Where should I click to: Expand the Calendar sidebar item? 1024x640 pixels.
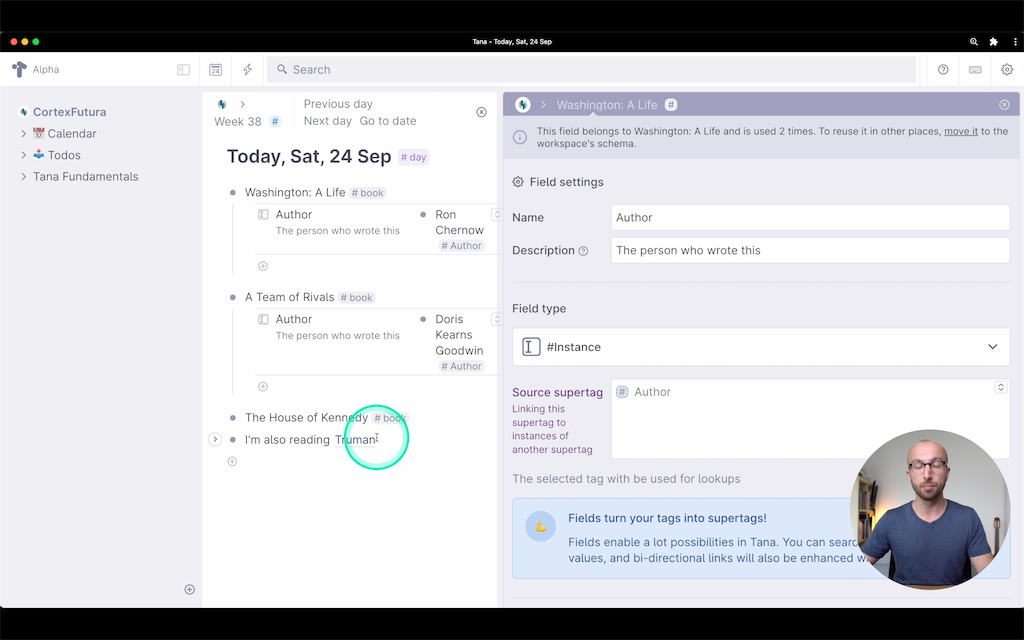pyautogui.click(x=24, y=134)
